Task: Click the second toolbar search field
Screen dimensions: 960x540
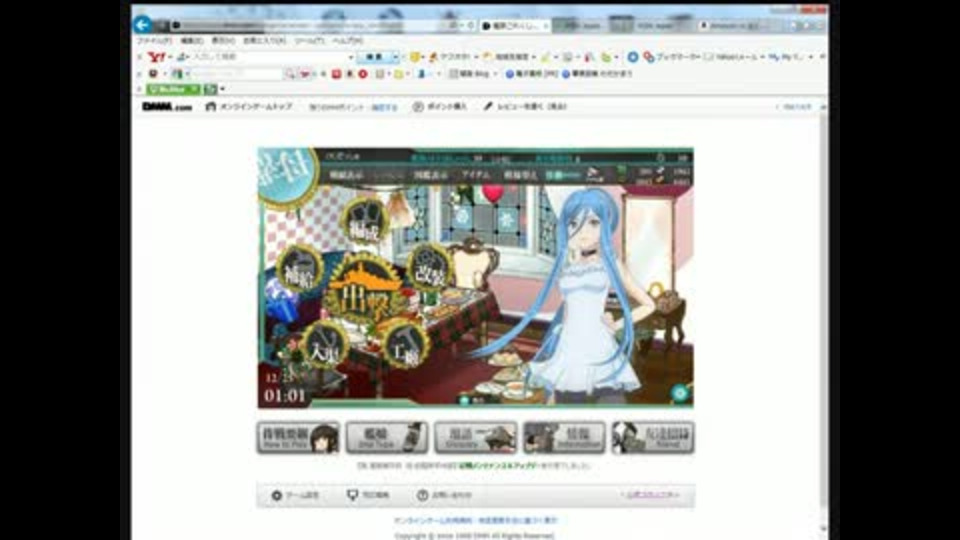Action: 235,74
